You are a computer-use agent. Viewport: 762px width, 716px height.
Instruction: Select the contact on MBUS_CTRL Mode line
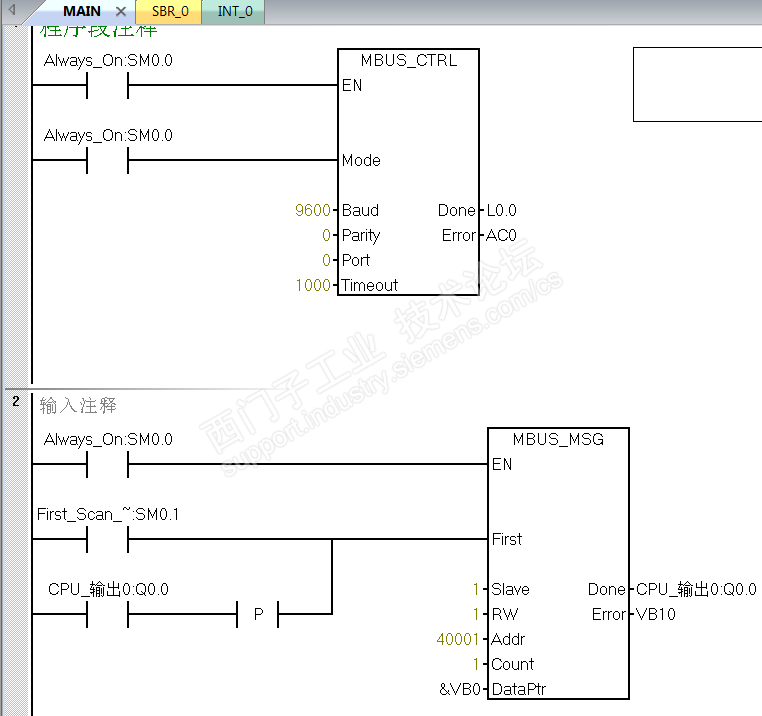[x=107, y=160]
